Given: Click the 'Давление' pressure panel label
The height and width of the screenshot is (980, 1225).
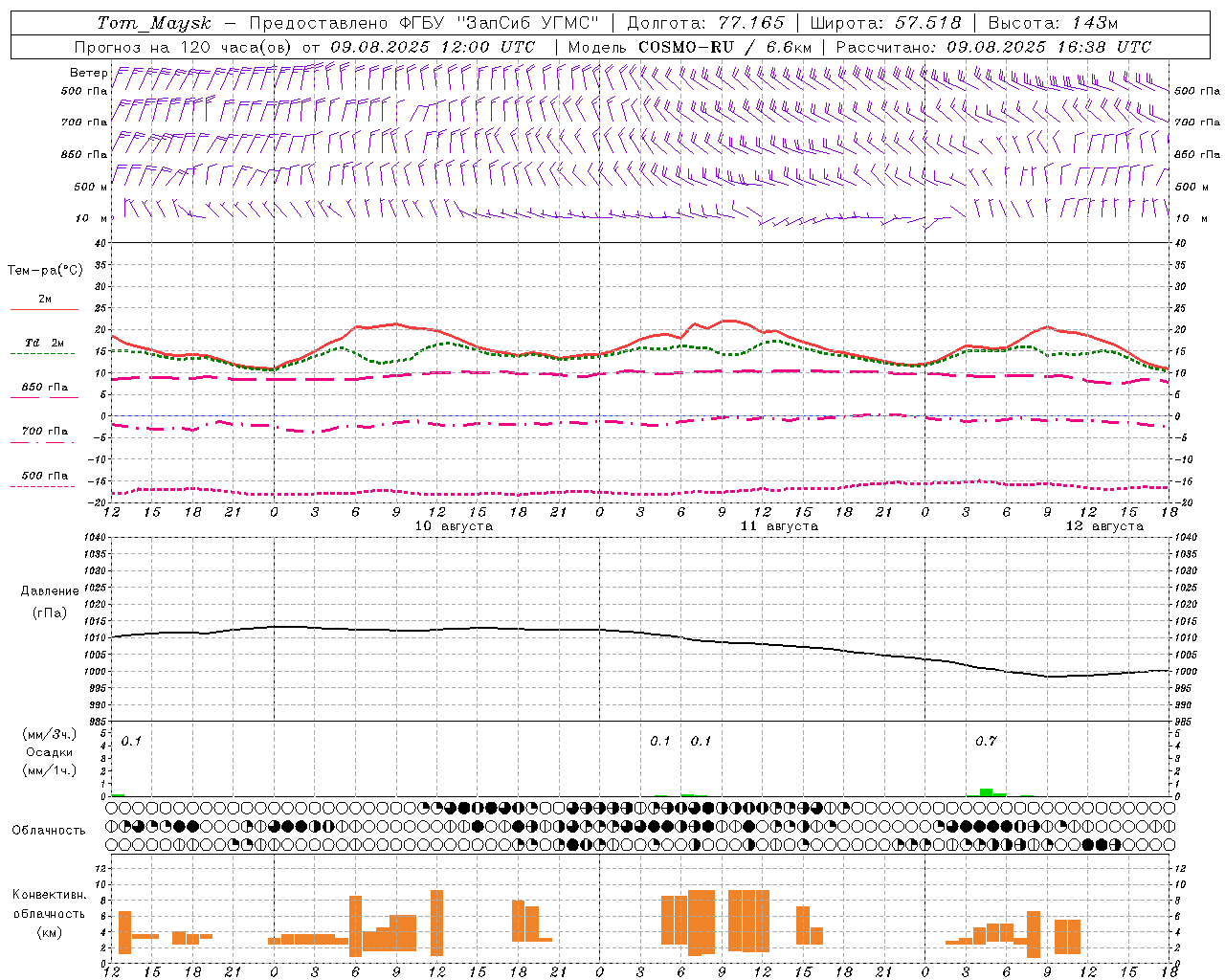Looking at the screenshot, I should point(50,591).
